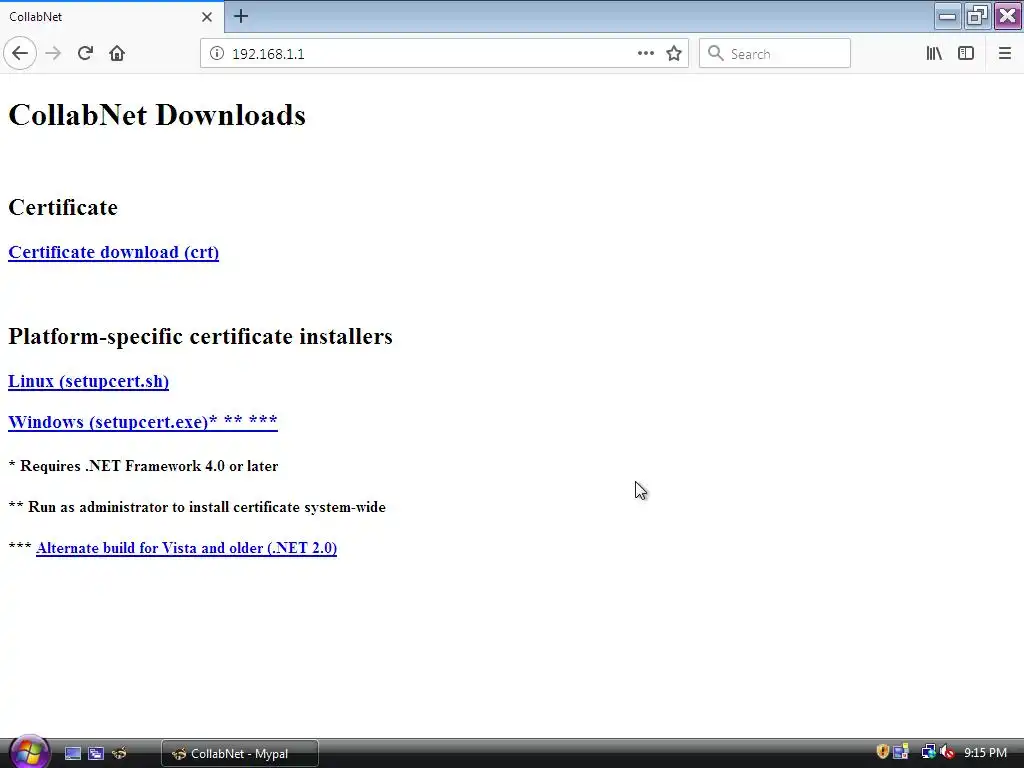Open the Windows Start orb

tap(28, 752)
